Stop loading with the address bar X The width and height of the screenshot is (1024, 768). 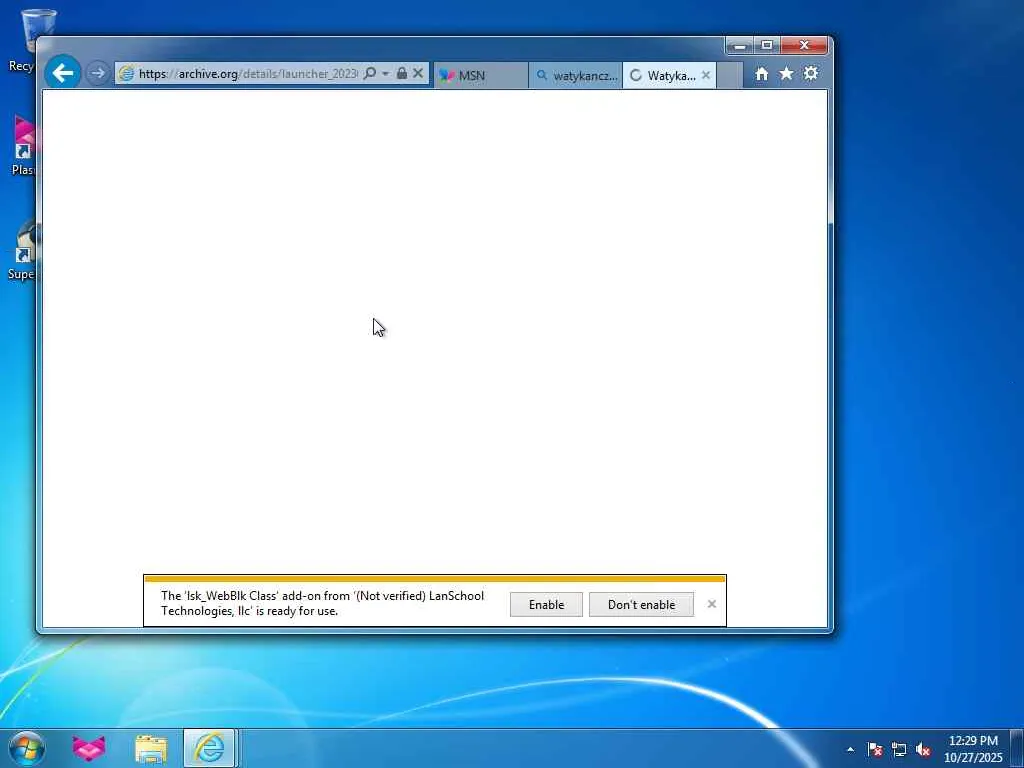coord(418,73)
